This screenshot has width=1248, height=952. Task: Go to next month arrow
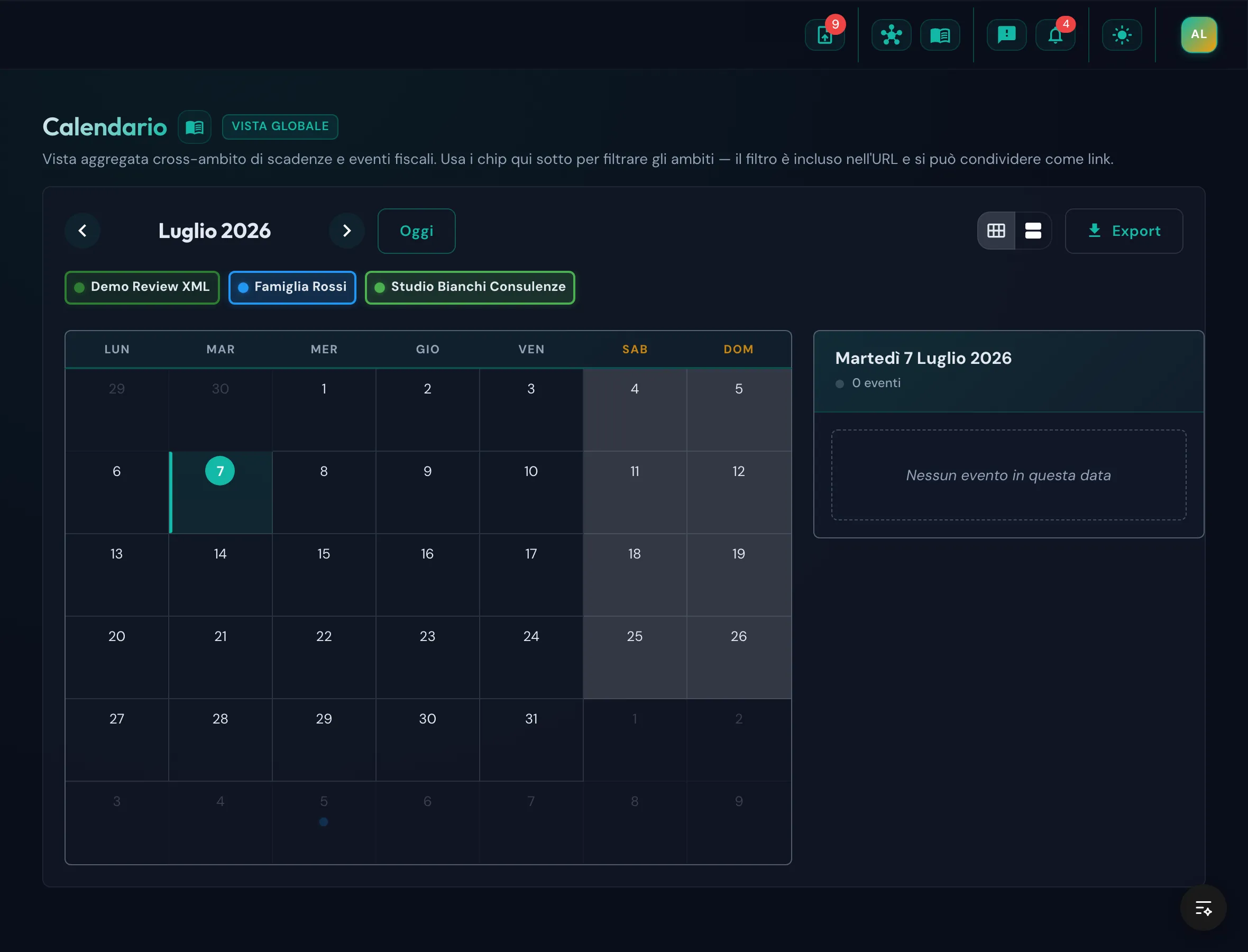click(347, 231)
